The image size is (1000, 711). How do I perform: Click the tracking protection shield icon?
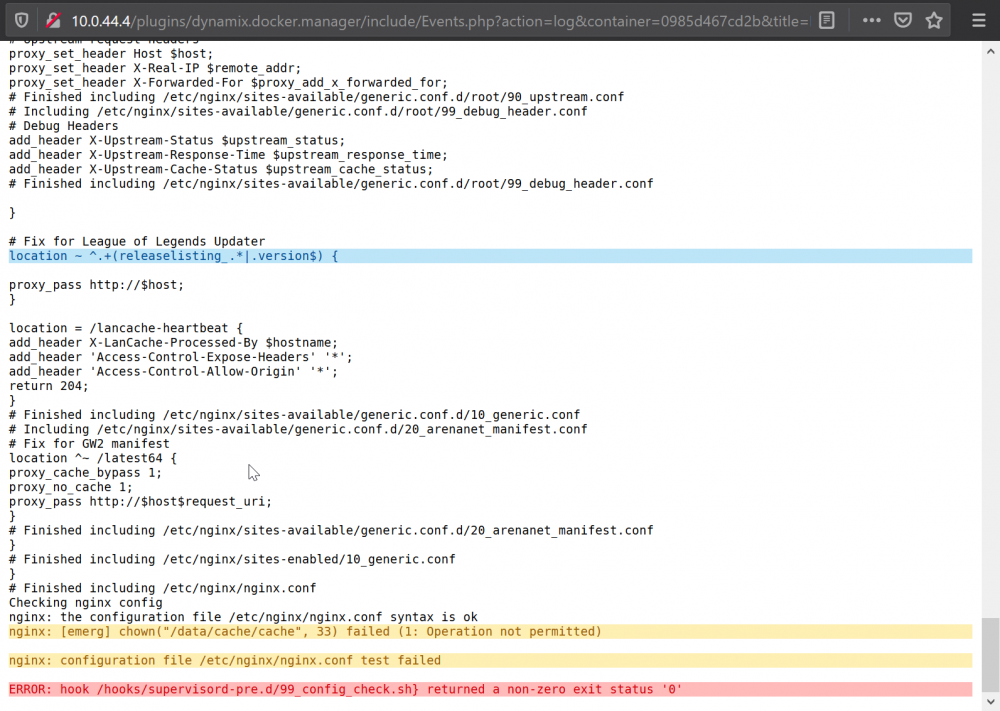pos(22,20)
